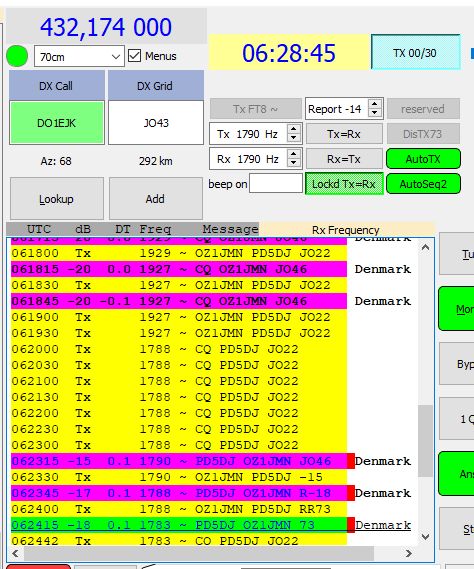Increase the Report value spinner
The image size is (474, 569).
[375, 104]
